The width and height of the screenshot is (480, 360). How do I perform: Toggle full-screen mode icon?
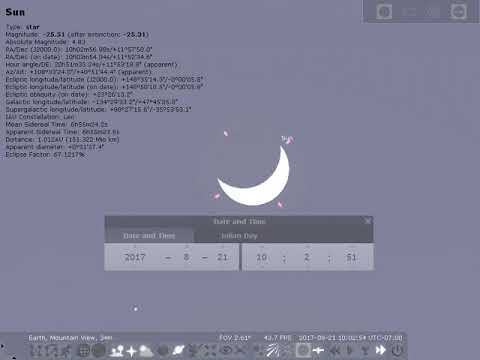point(241,350)
